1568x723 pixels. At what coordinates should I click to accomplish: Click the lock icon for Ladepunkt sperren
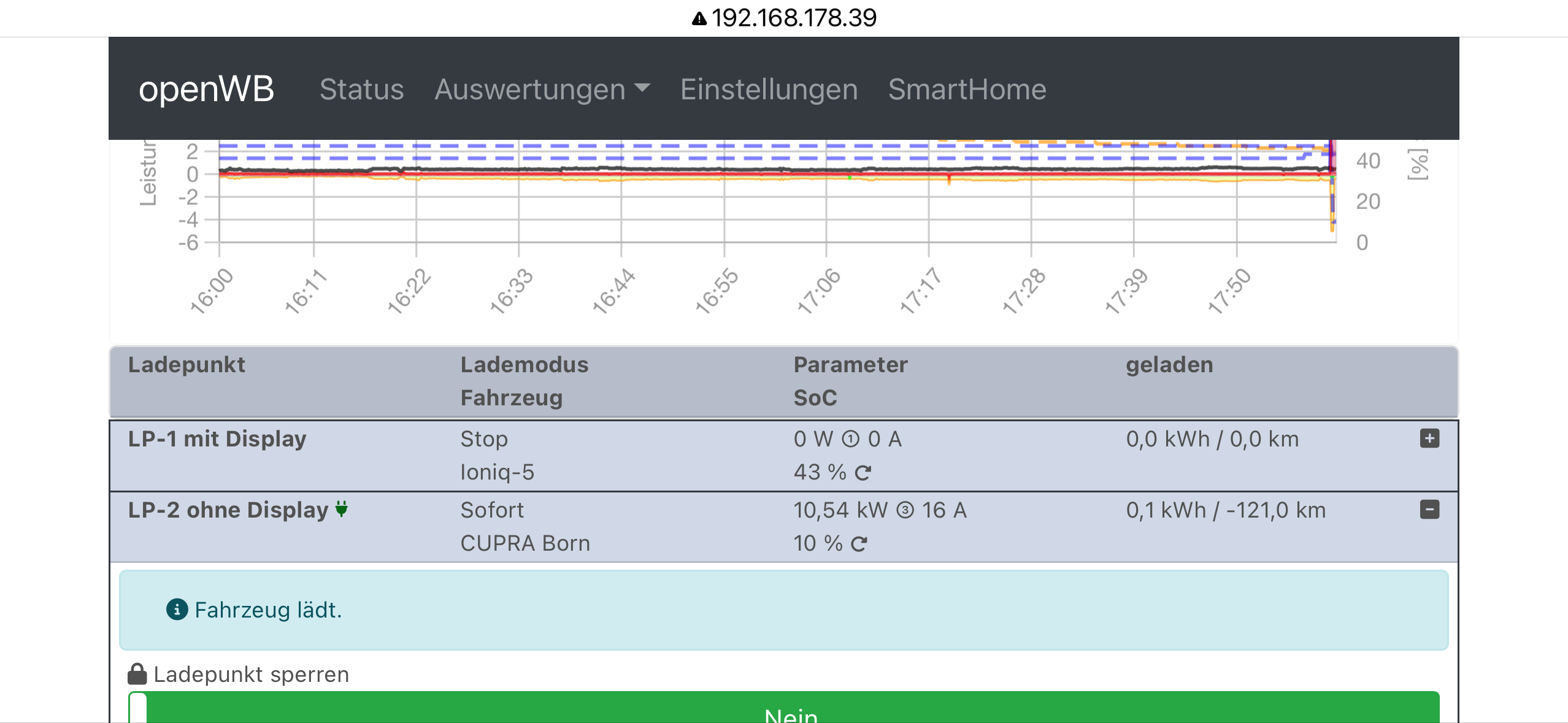point(137,674)
